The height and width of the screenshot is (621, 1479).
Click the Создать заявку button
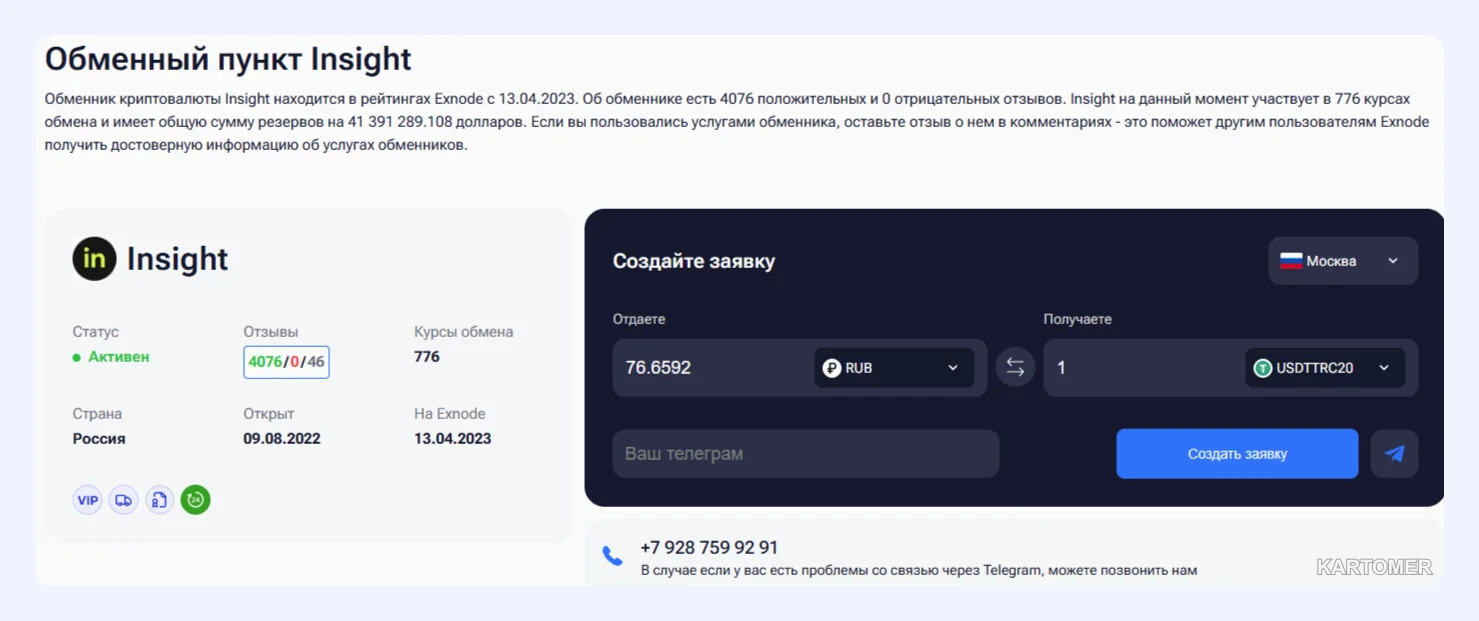tap(1237, 454)
